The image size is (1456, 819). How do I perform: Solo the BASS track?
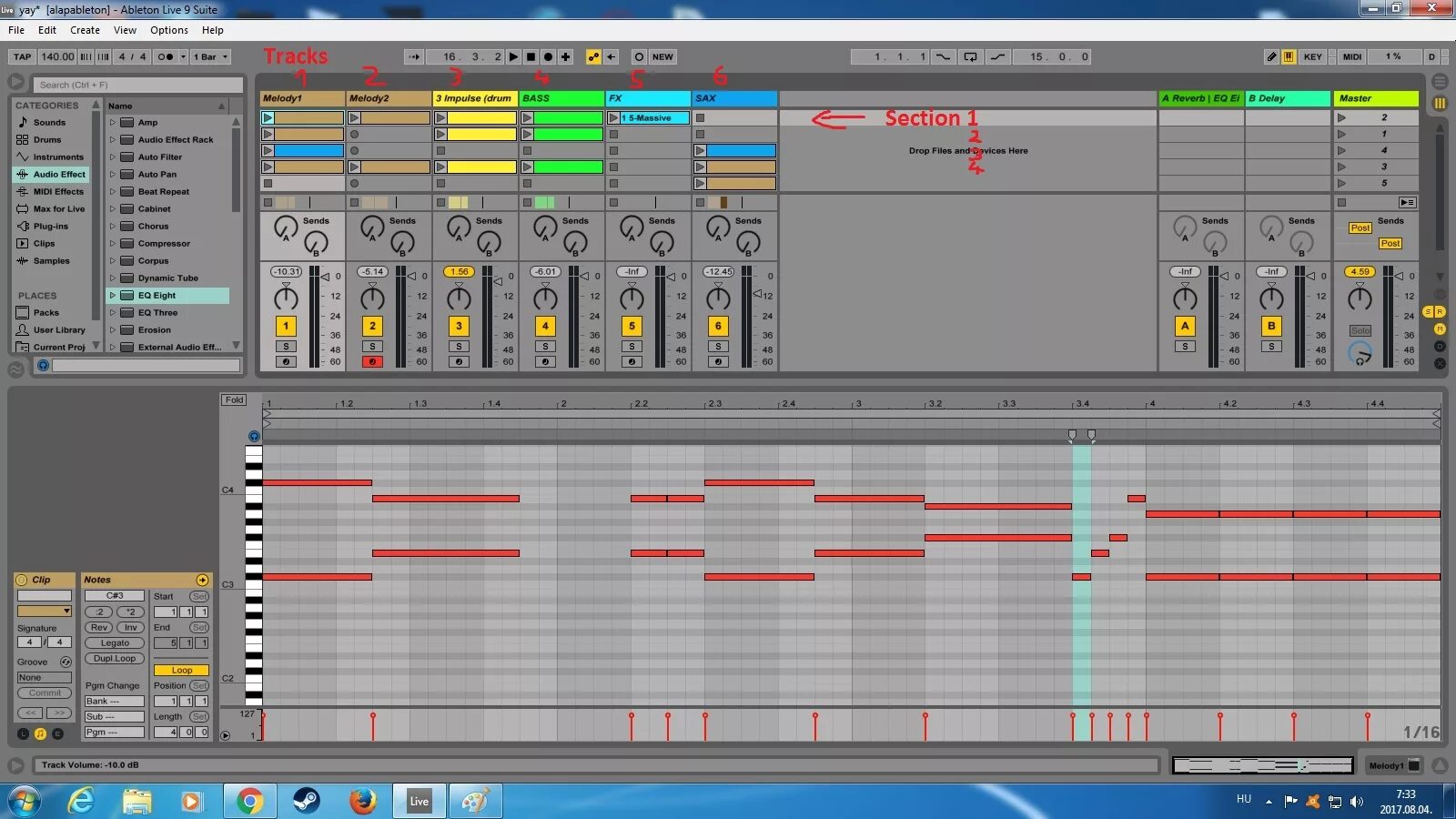[545, 346]
